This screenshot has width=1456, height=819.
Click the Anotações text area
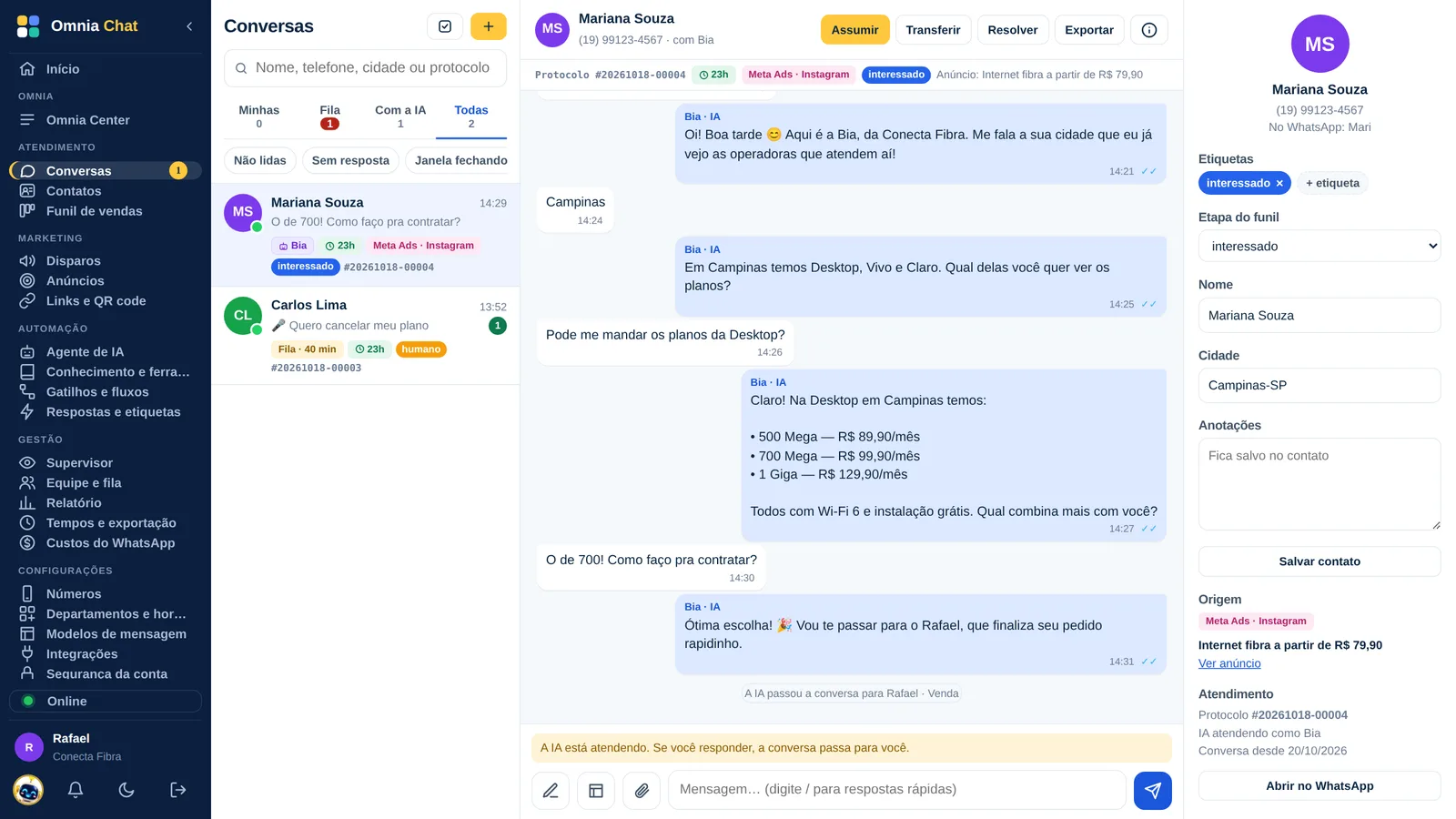(x=1319, y=484)
